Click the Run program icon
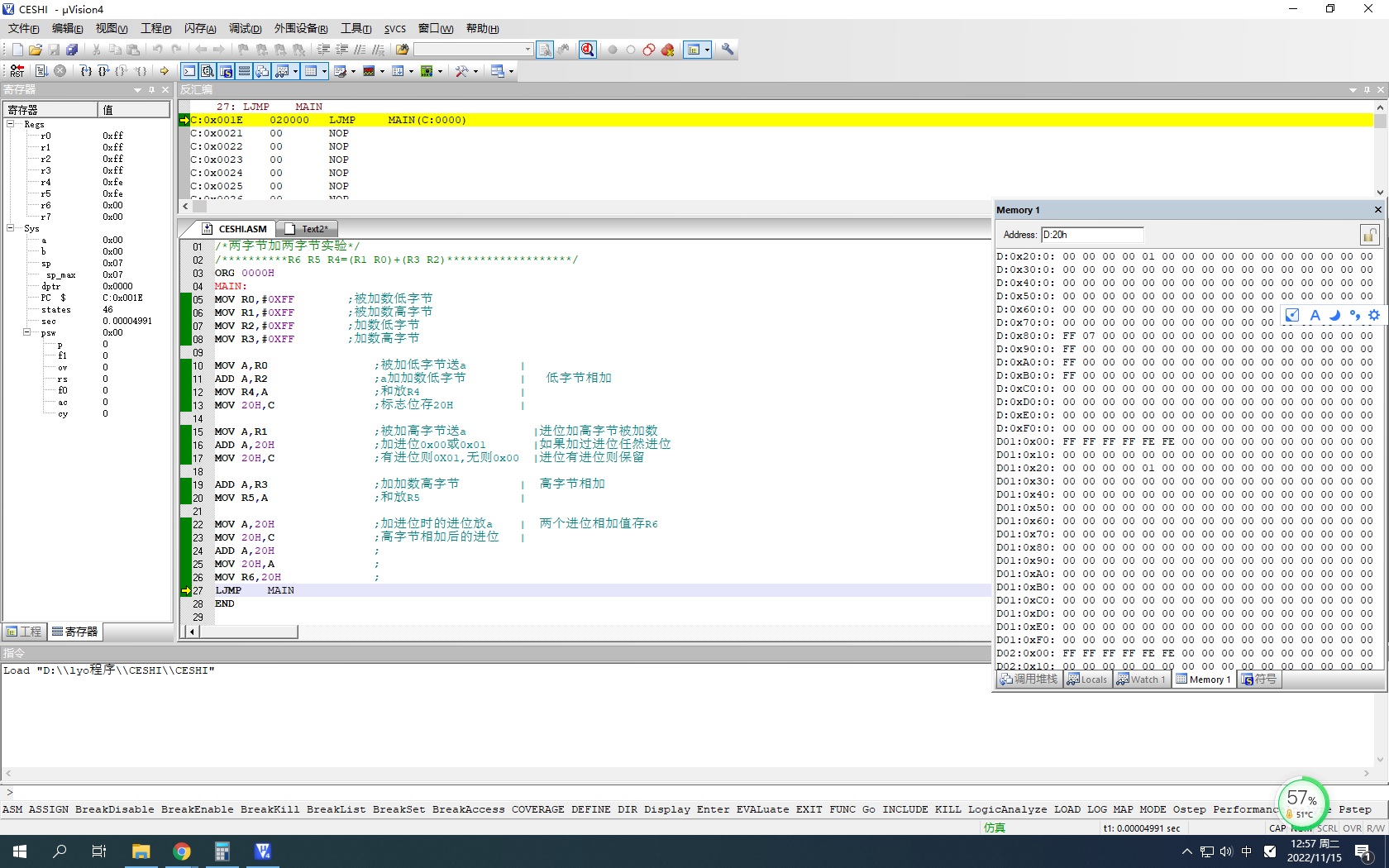1389x868 pixels. [41, 71]
